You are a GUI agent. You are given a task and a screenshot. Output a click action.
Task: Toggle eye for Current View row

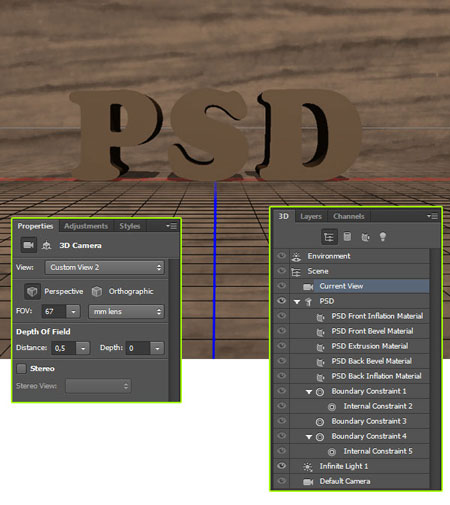tap(281, 286)
